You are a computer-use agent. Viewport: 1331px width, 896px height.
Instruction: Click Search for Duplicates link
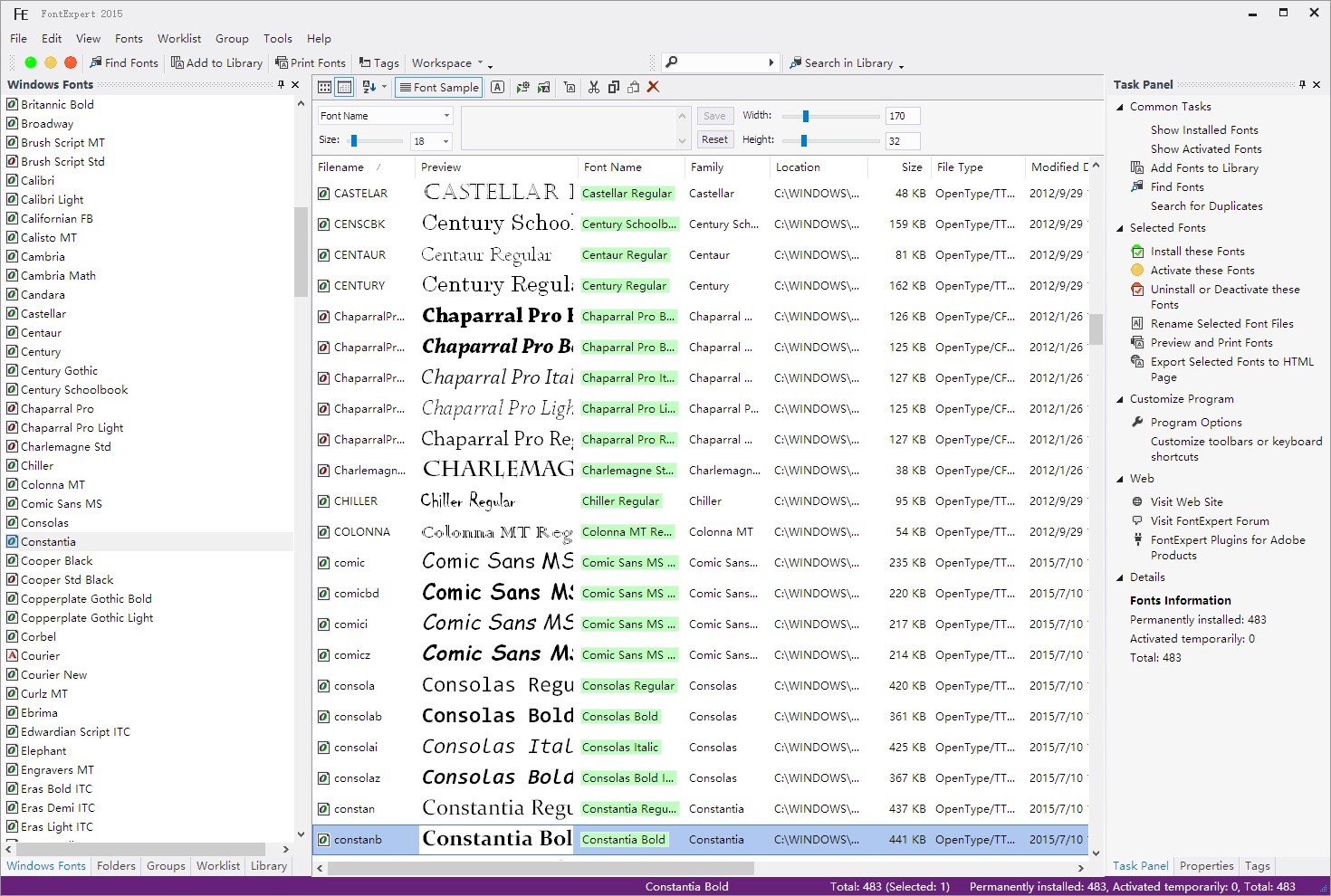coord(1206,206)
